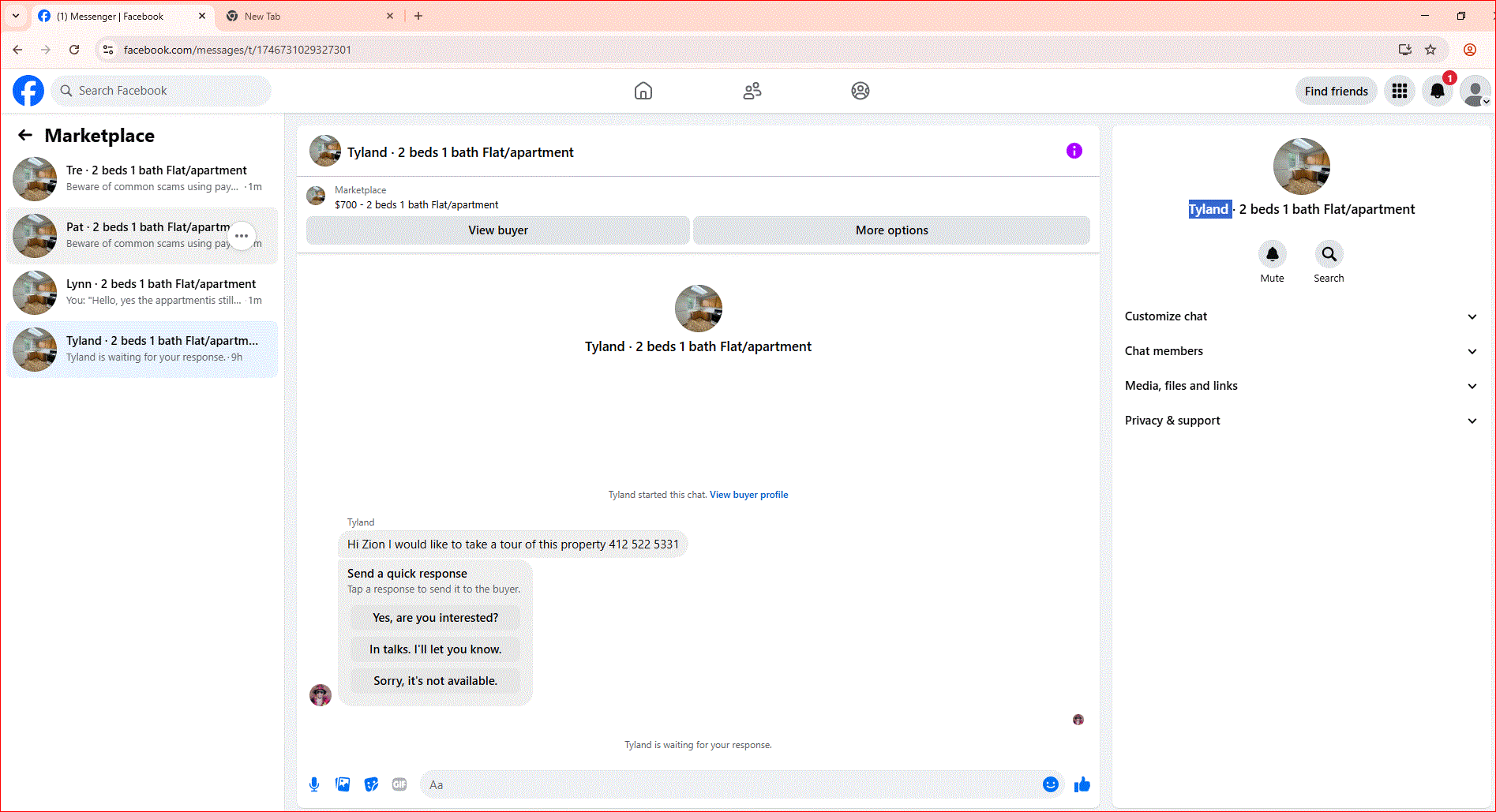Expand the Chat members section
This screenshot has height=812, width=1496.
[x=1300, y=351]
